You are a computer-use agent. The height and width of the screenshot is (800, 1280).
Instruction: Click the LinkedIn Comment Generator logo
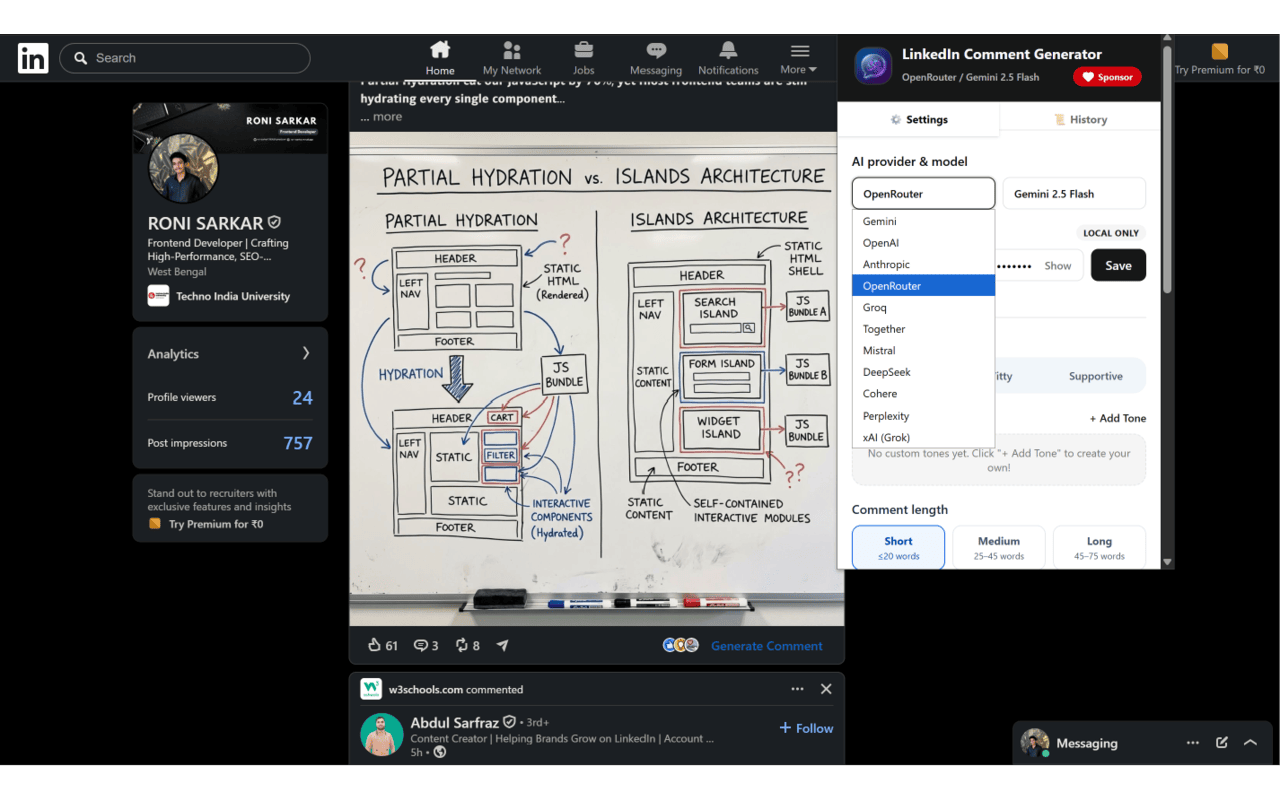tap(873, 66)
